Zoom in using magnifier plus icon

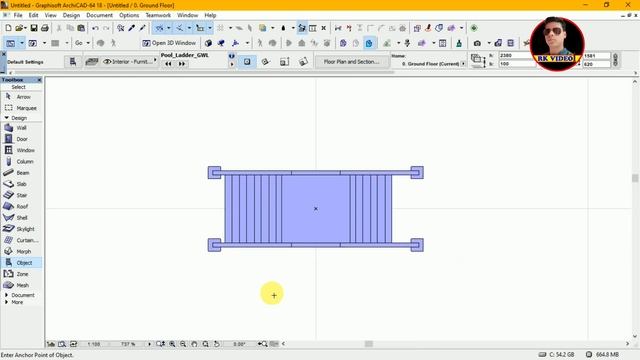[x=172, y=344]
